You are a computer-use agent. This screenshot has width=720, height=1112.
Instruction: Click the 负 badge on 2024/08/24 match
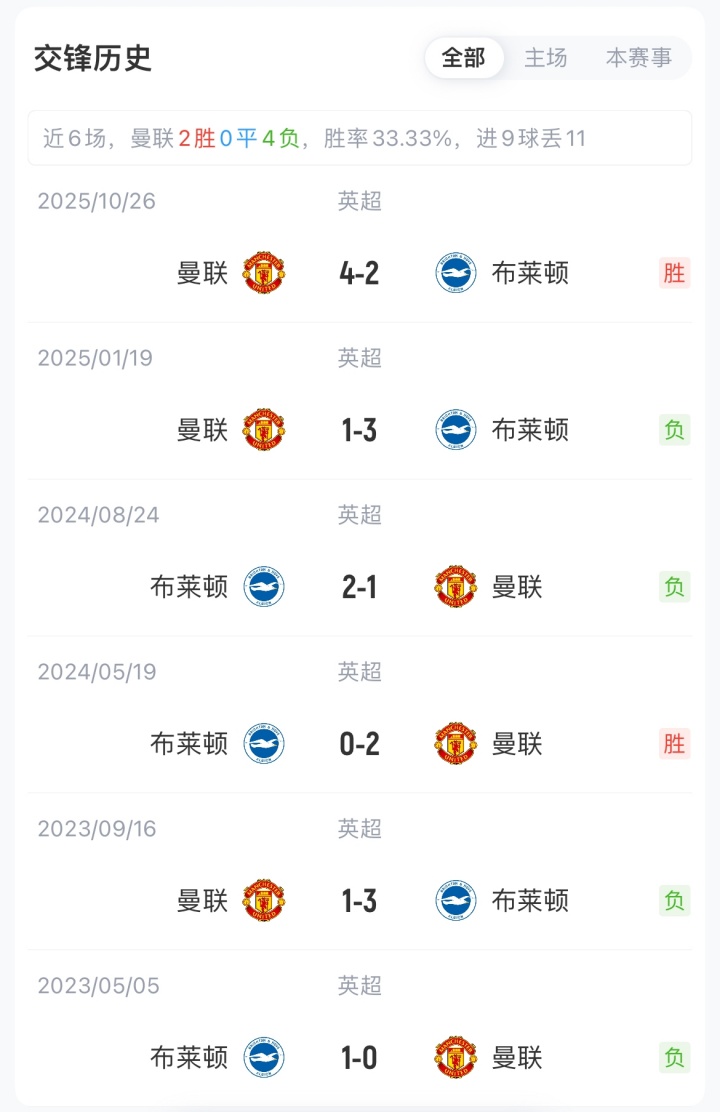pos(675,587)
